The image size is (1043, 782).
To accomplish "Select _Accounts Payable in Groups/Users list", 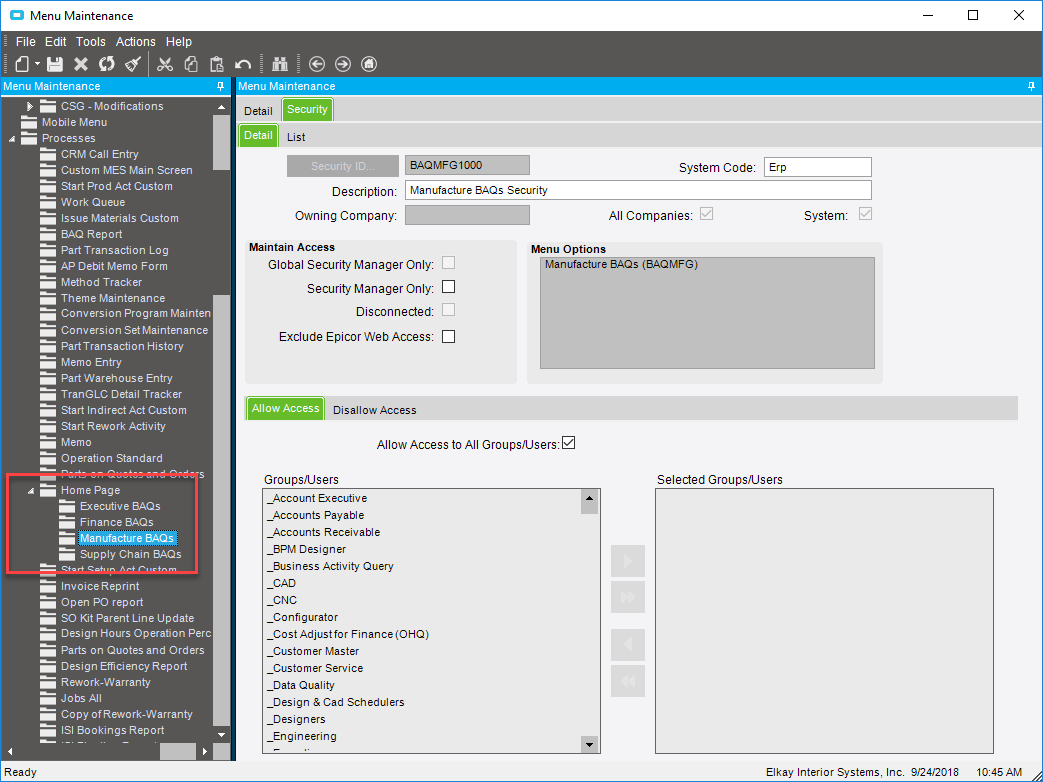I will point(315,515).
